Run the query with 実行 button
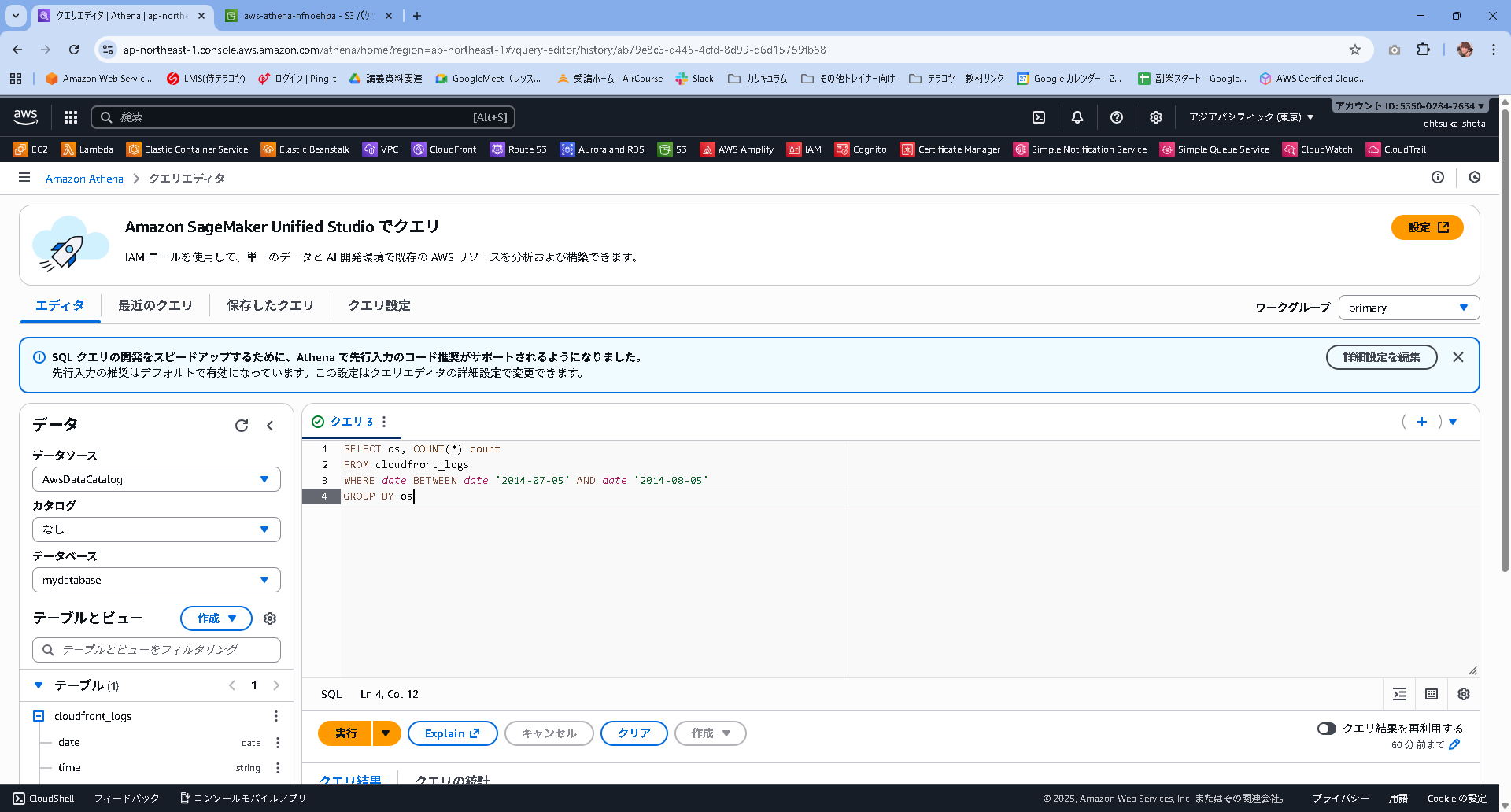 tap(345, 733)
